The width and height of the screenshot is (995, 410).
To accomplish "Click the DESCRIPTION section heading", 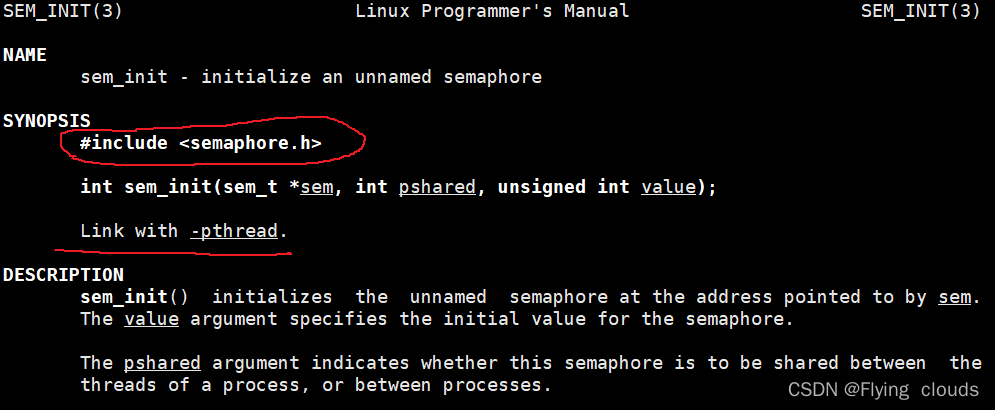I will [x=63, y=275].
